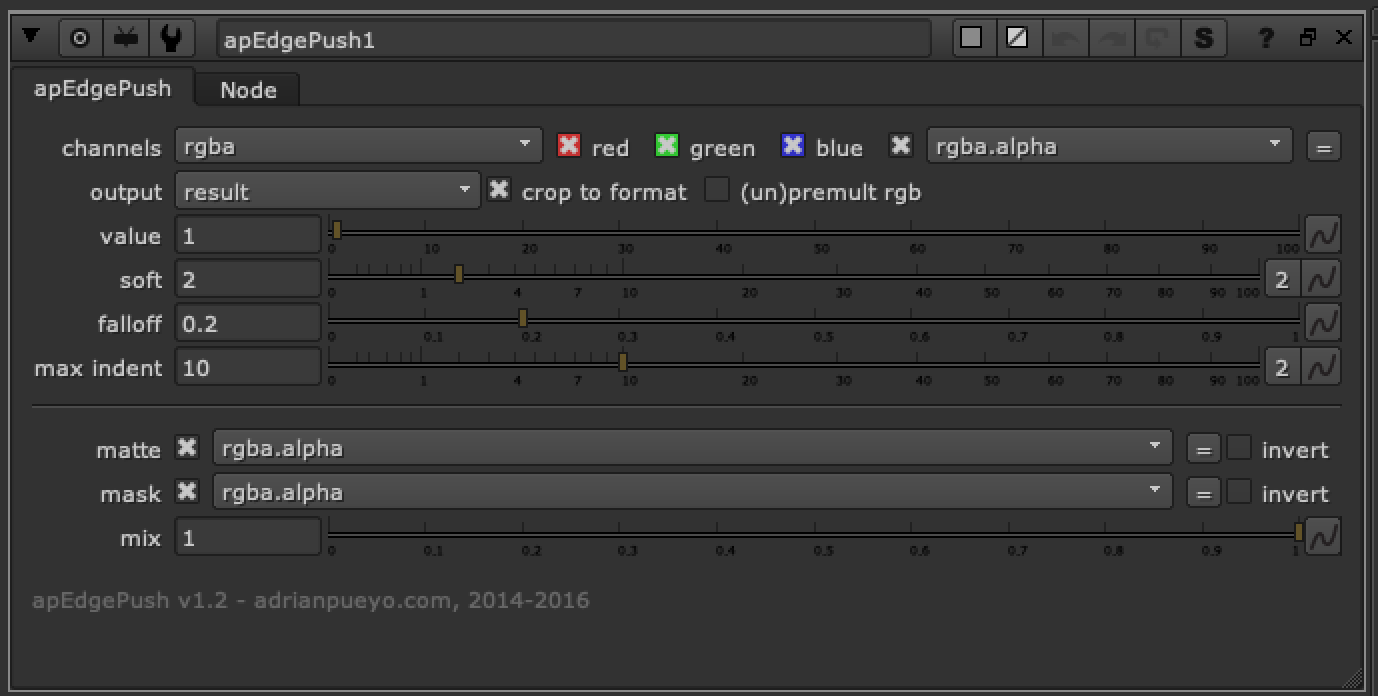Open the gradient/interface color picker icon
This screenshot has height=696, width=1378.
1018,37
